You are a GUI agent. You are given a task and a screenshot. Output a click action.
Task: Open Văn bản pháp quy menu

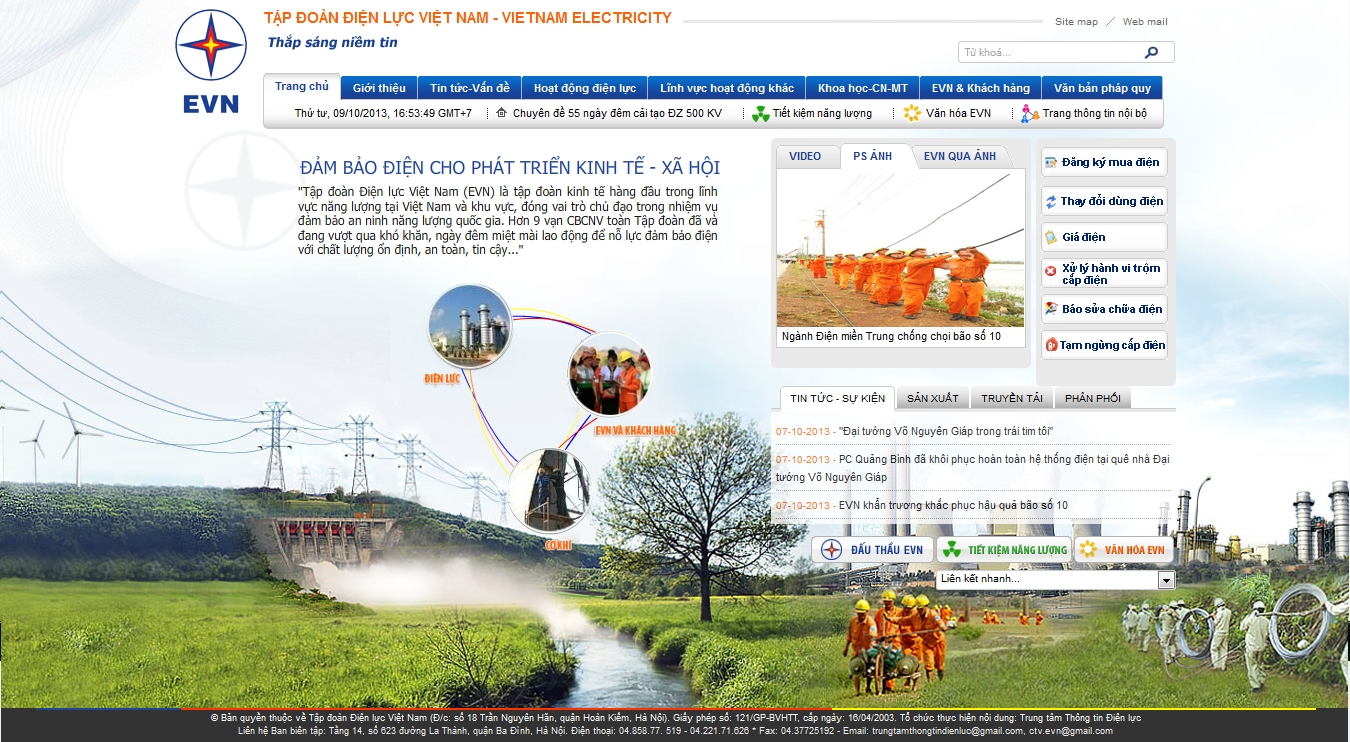(1102, 88)
